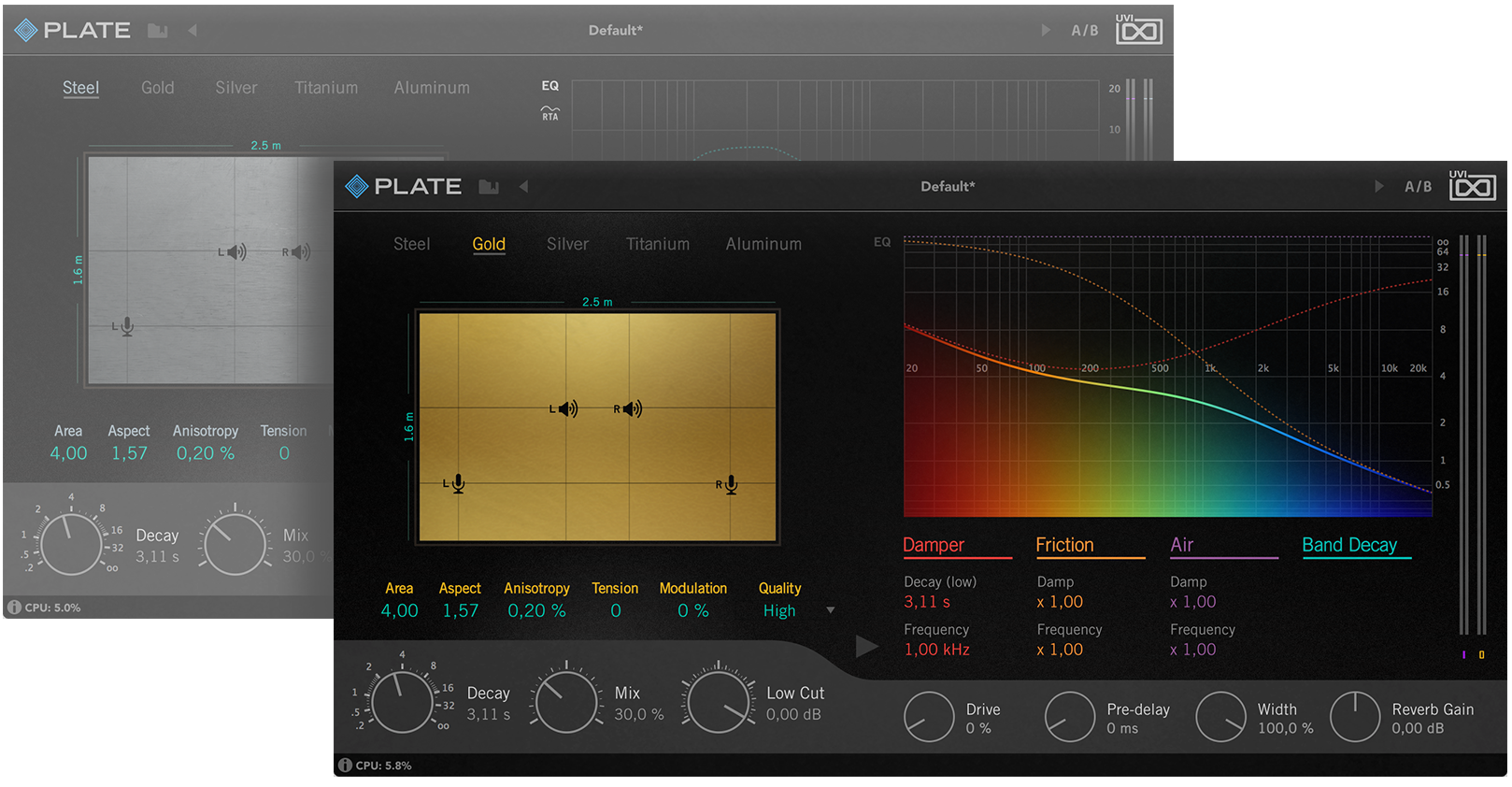
Task: Toggle RTA analyzer icon in back window
Action: point(550,113)
